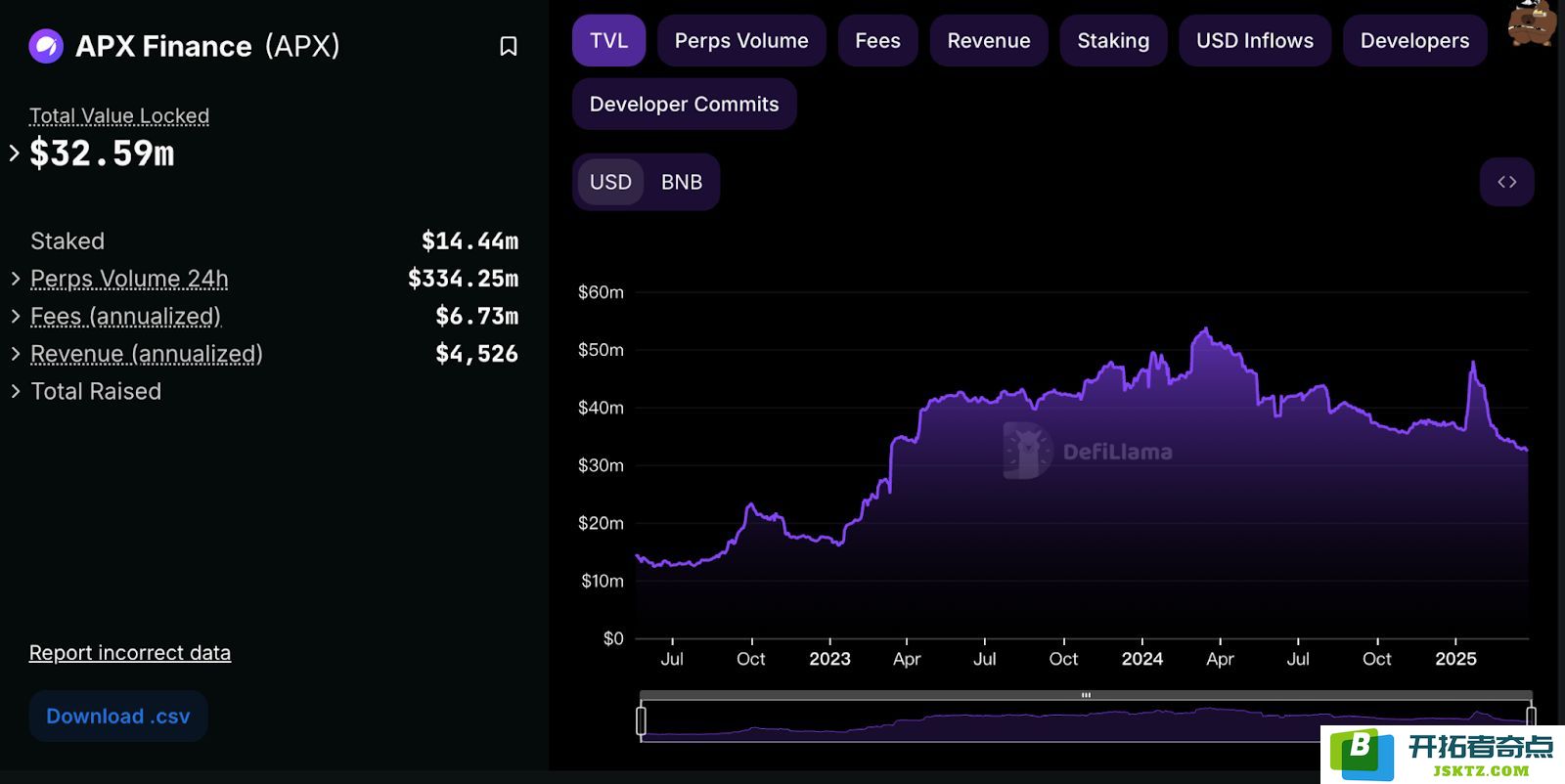Open the Report incorrect data link

click(x=130, y=653)
